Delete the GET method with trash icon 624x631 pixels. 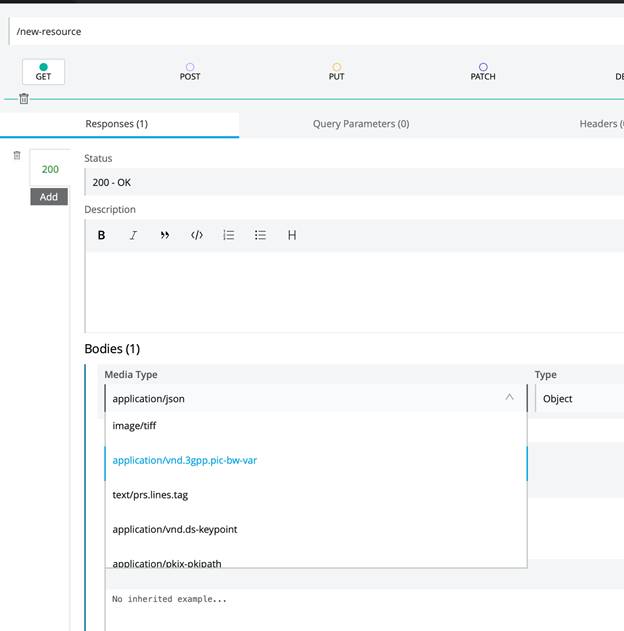click(24, 98)
